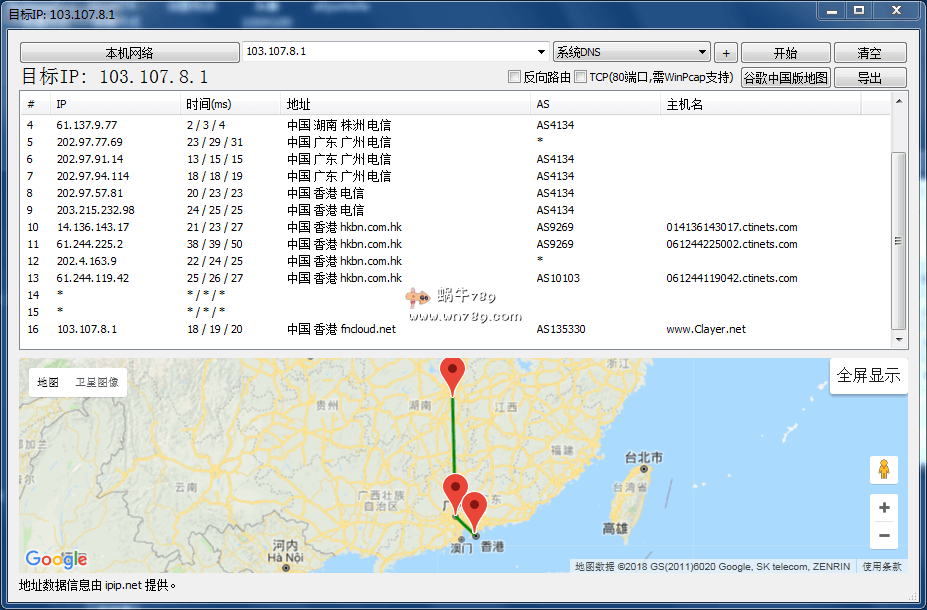Zoom in the map with plus icon
Image resolution: width=927 pixels, height=610 pixels.
[884, 508]
